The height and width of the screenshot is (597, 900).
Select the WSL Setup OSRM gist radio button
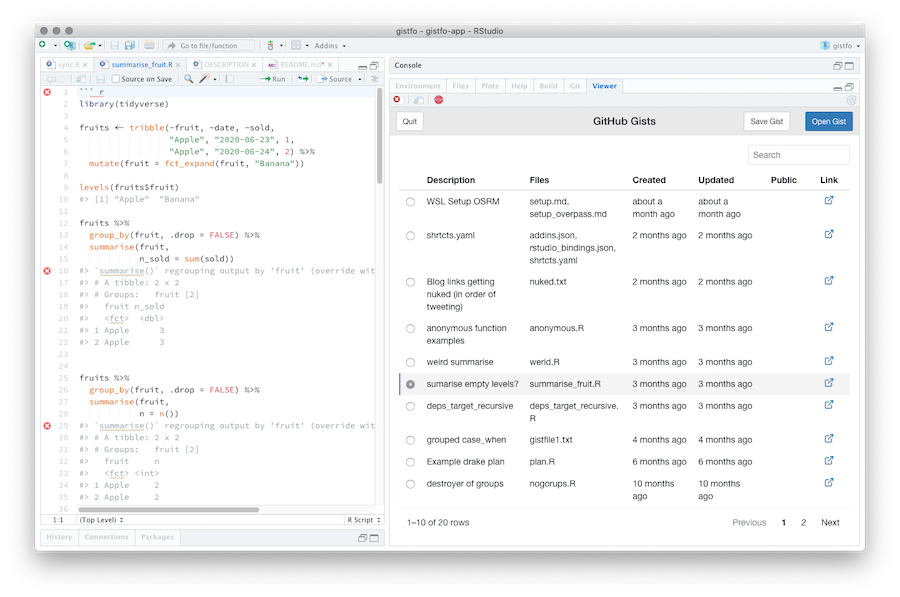[x=410, y=202]
